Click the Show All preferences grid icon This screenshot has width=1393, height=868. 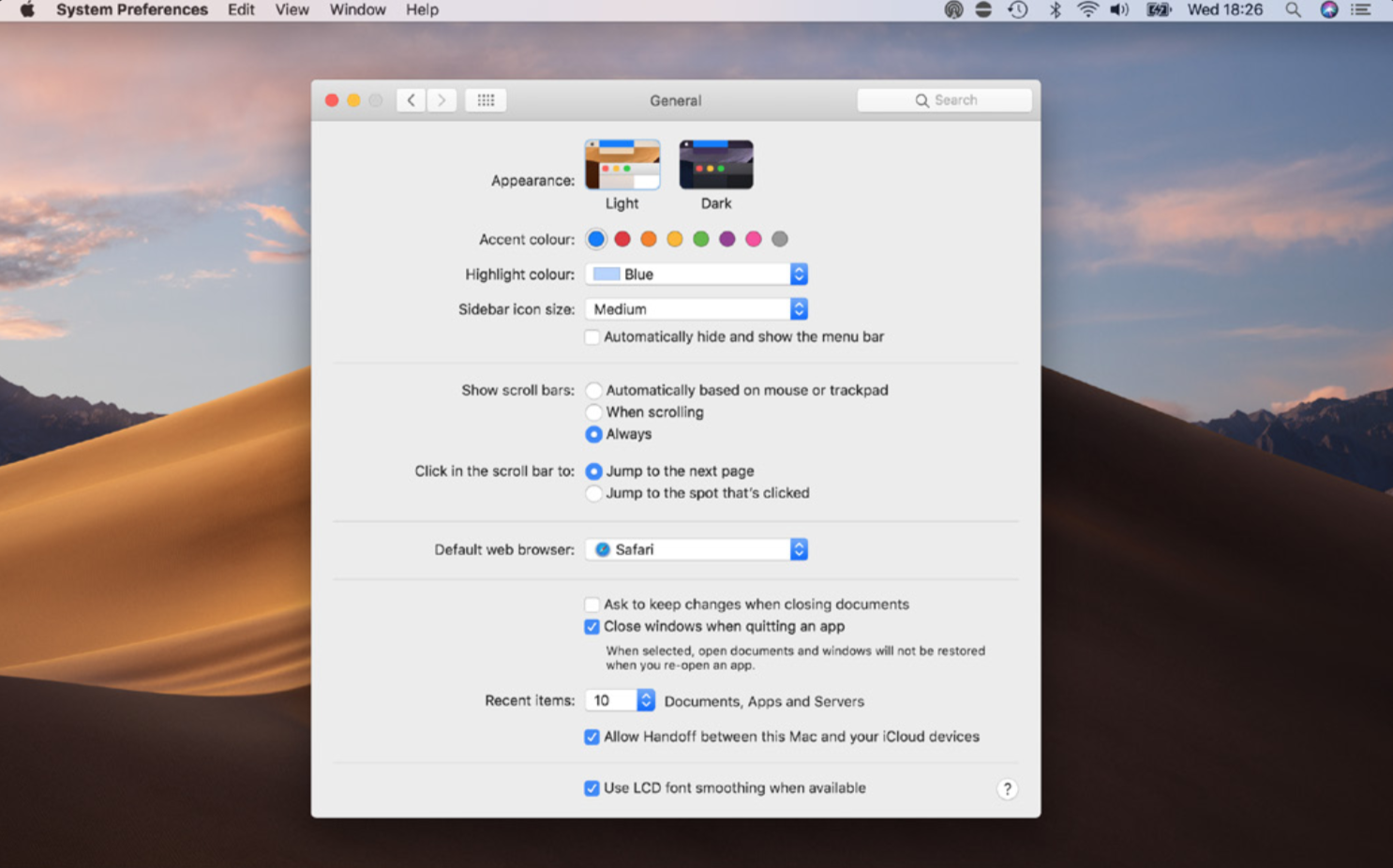[486, 100]
